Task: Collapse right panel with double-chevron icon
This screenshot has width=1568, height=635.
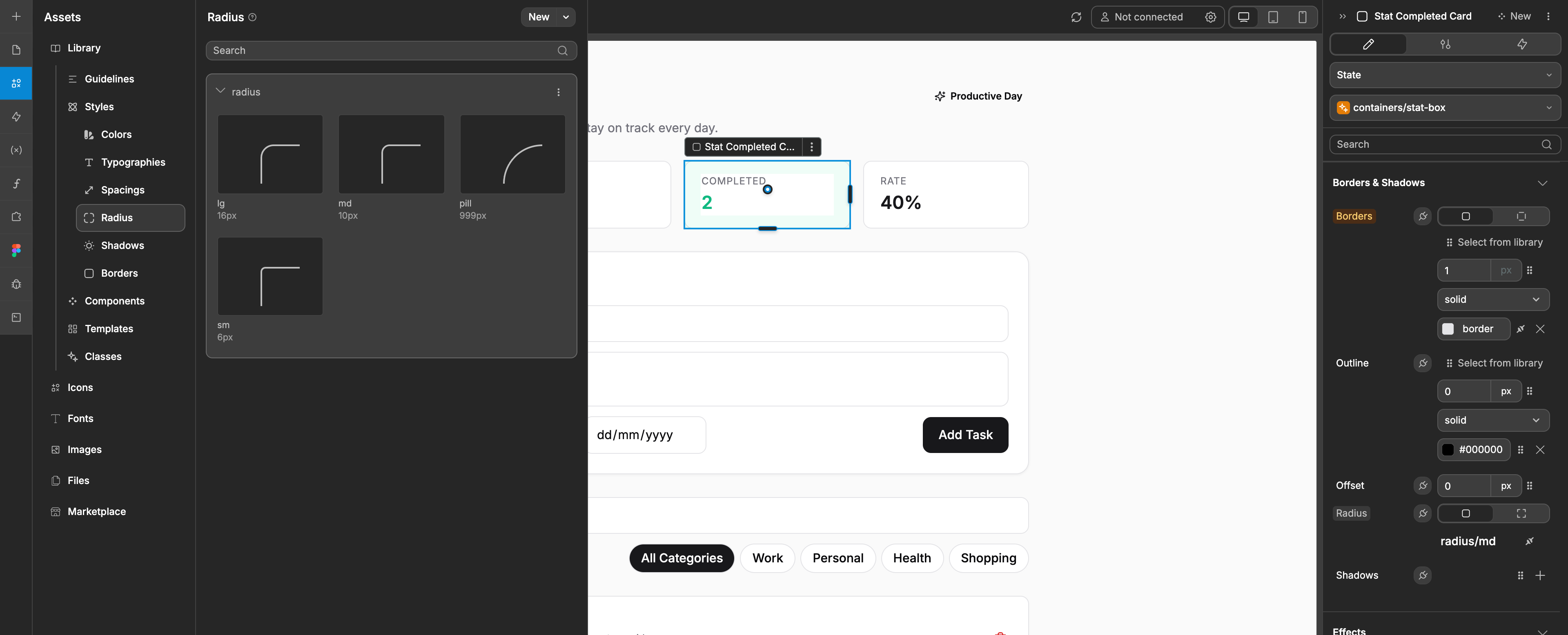Action: pyautogui.click(x=1342, y=16)
